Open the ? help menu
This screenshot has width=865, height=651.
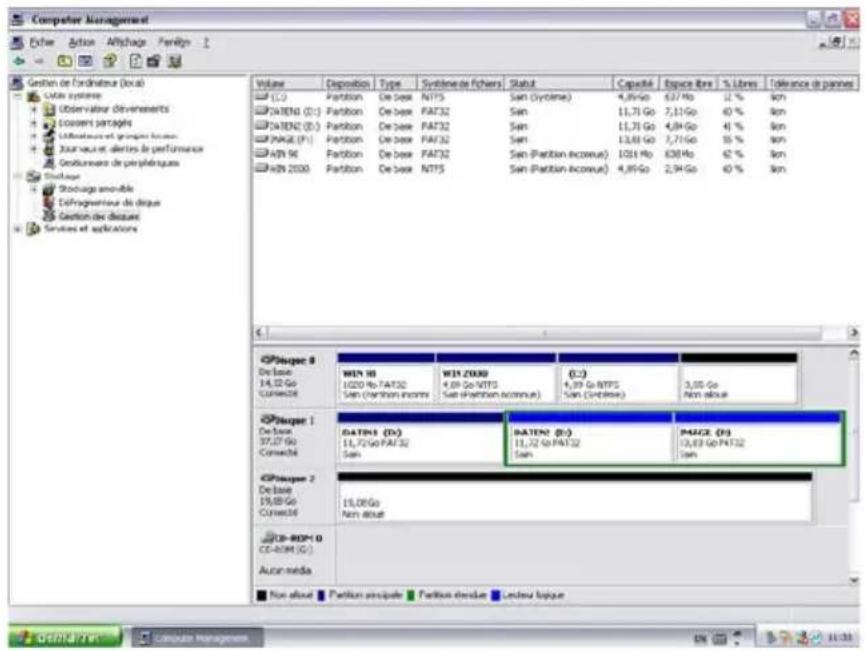[206, 42]
